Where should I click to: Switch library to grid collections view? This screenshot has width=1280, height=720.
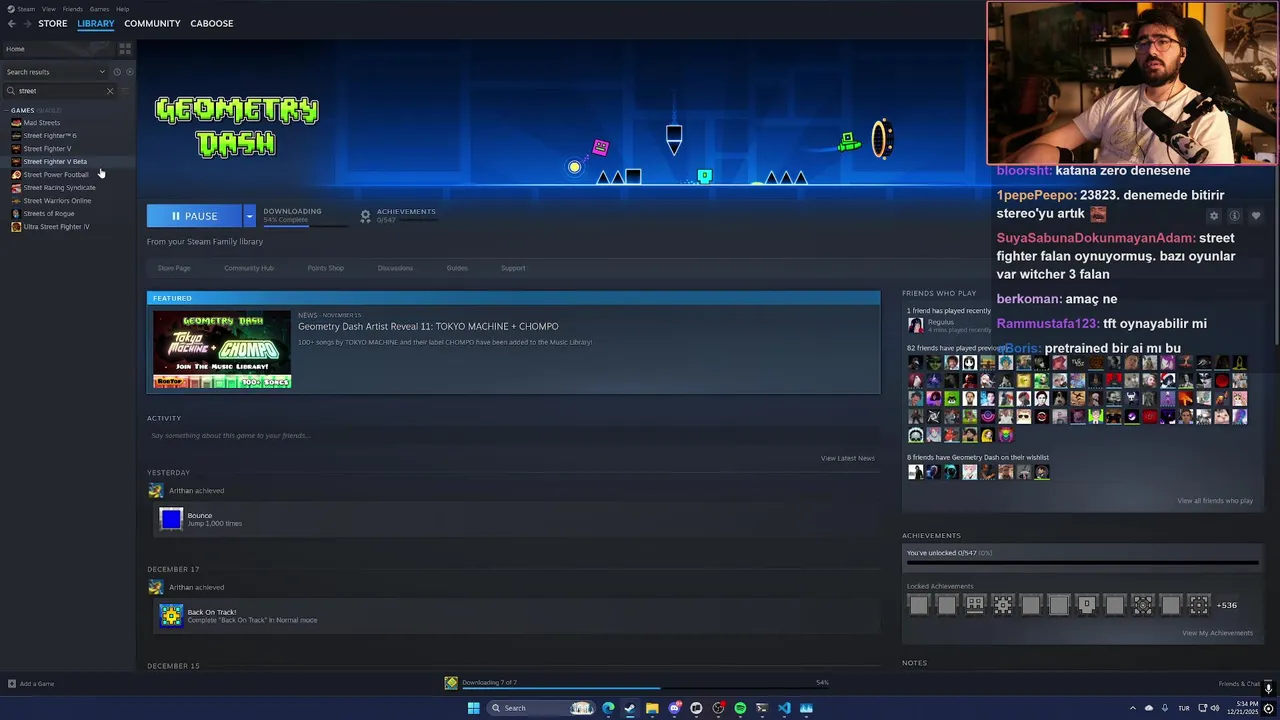[x=125, y=48]
